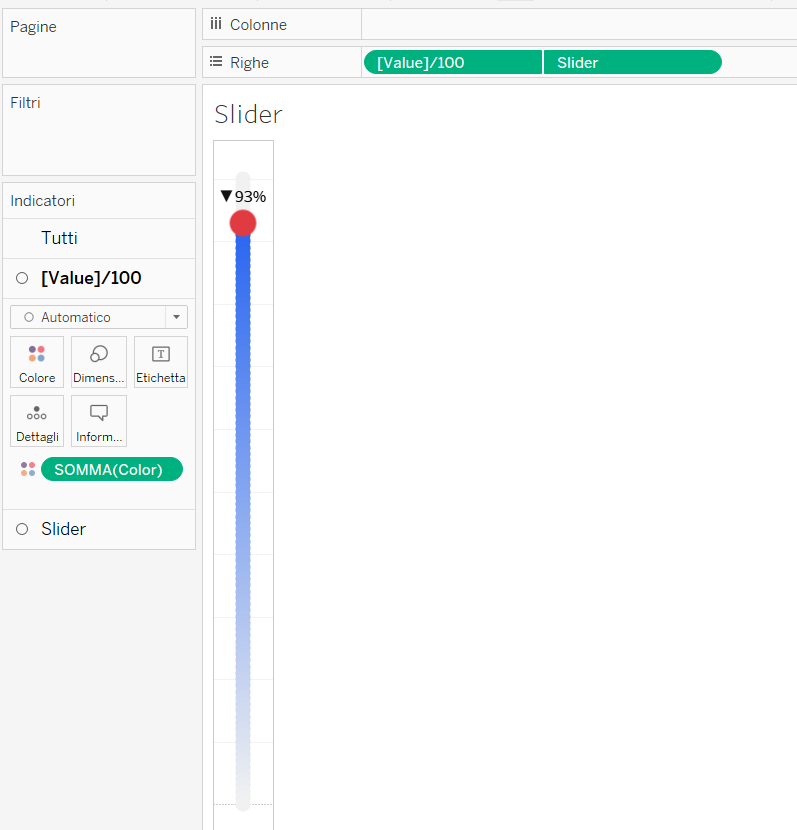797x830 pixels.
Task: Click the Slider pill in Righe
Action: [x=631, y=62]
